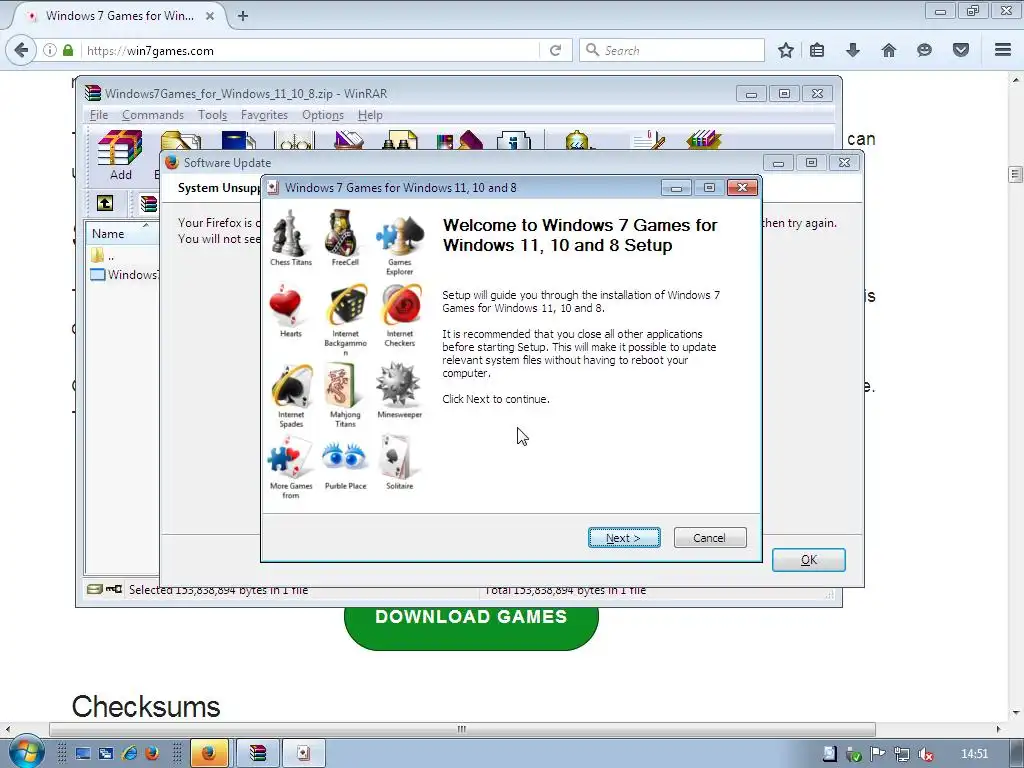
Task: Cancel the Windows 7 Games Setup
Action: (x=709, y=537)
